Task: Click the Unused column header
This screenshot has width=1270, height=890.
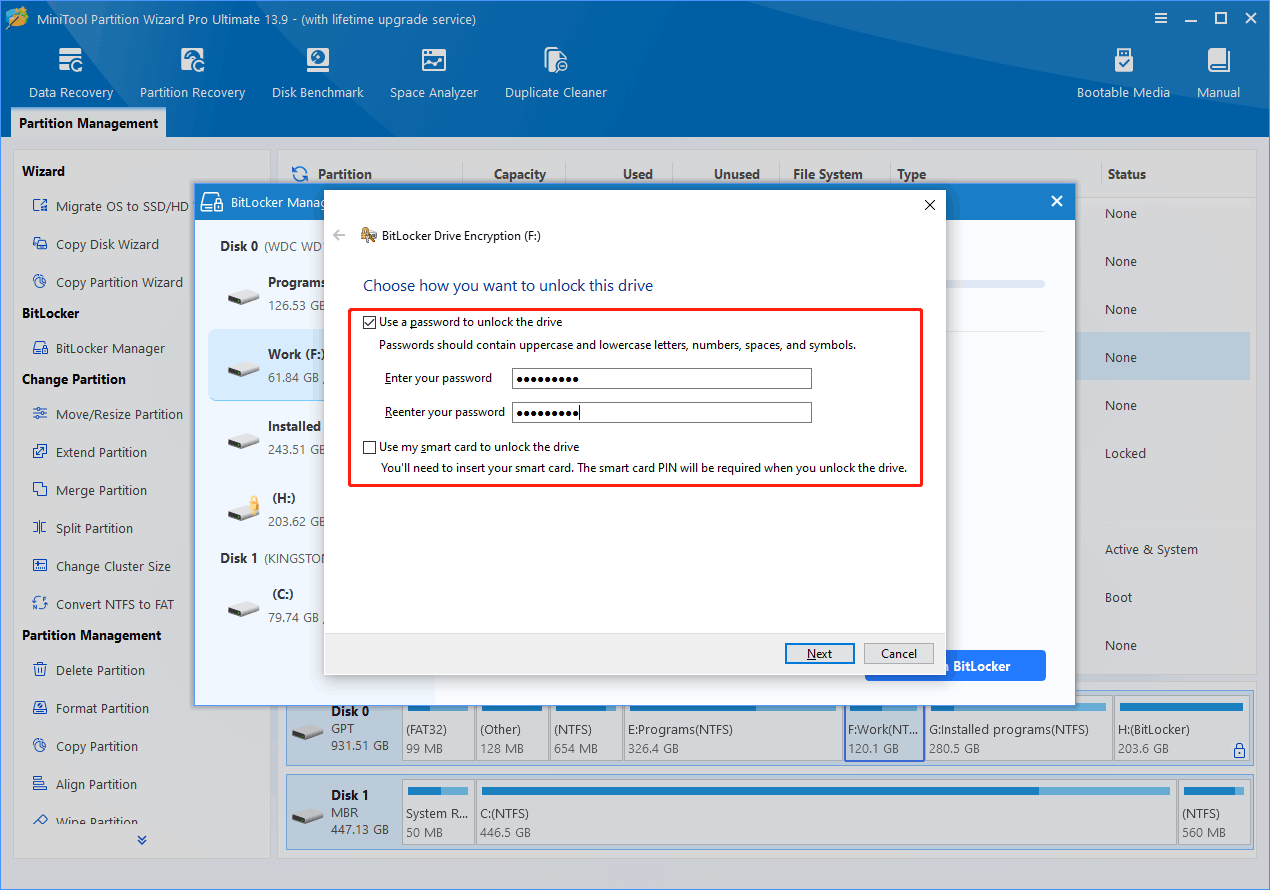Action: click(x=736, y=174)
